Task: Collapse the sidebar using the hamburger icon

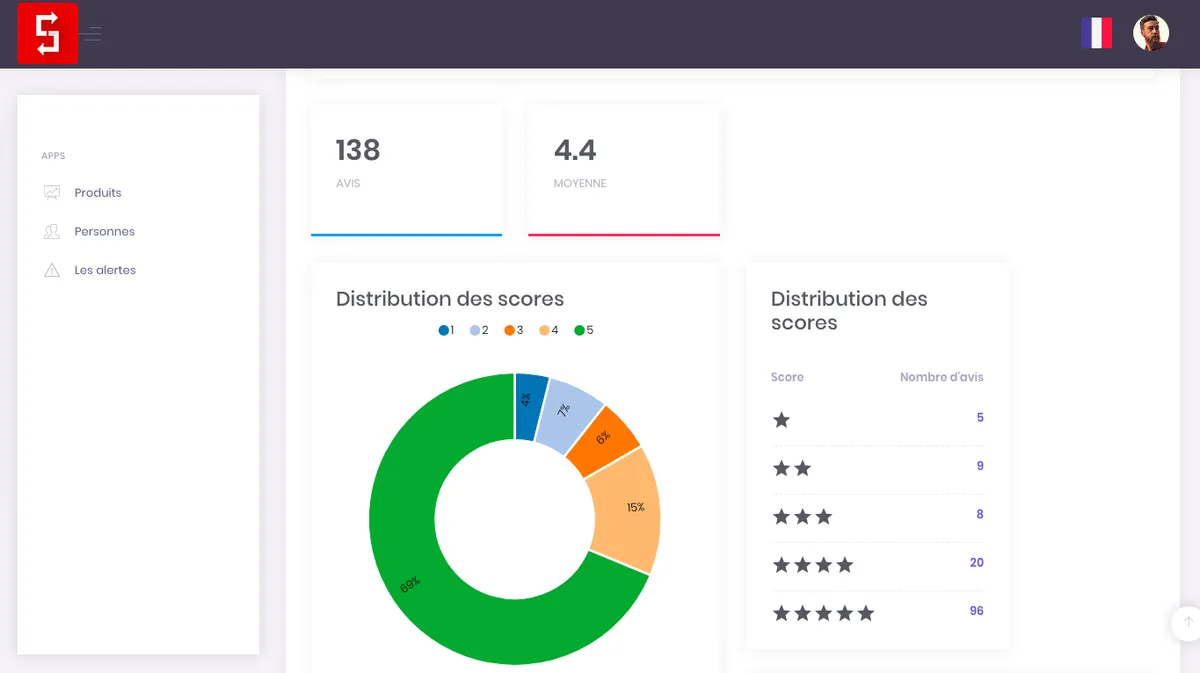Action: tap(90, 33)
